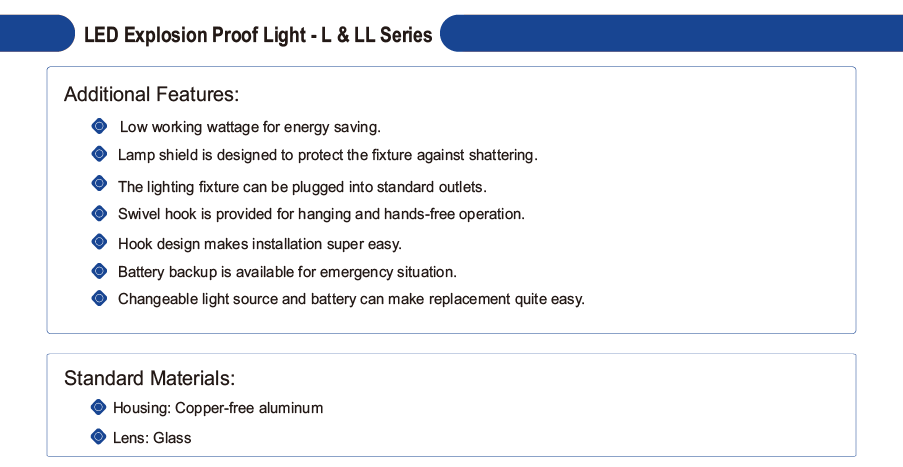Select text about lamp shield shattering protection
This screenshot has width=903, height=467.
328,155
